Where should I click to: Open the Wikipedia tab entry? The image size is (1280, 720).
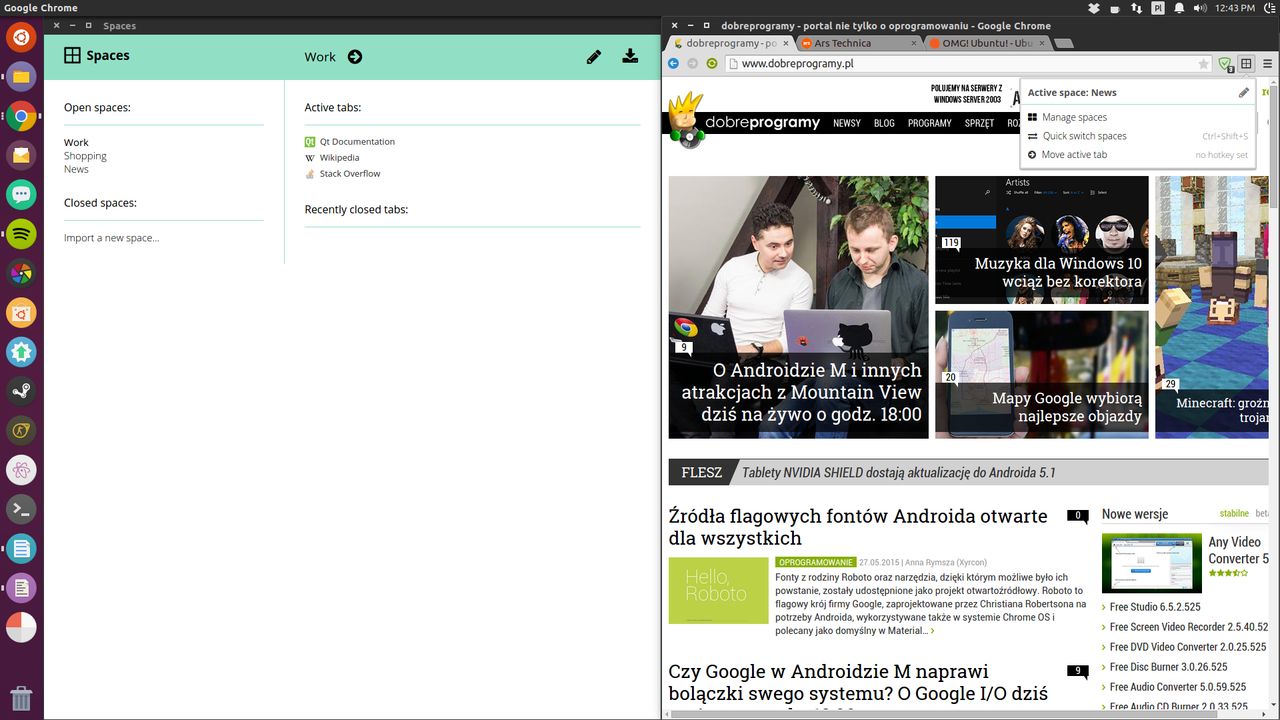click(x=332, y=158)
